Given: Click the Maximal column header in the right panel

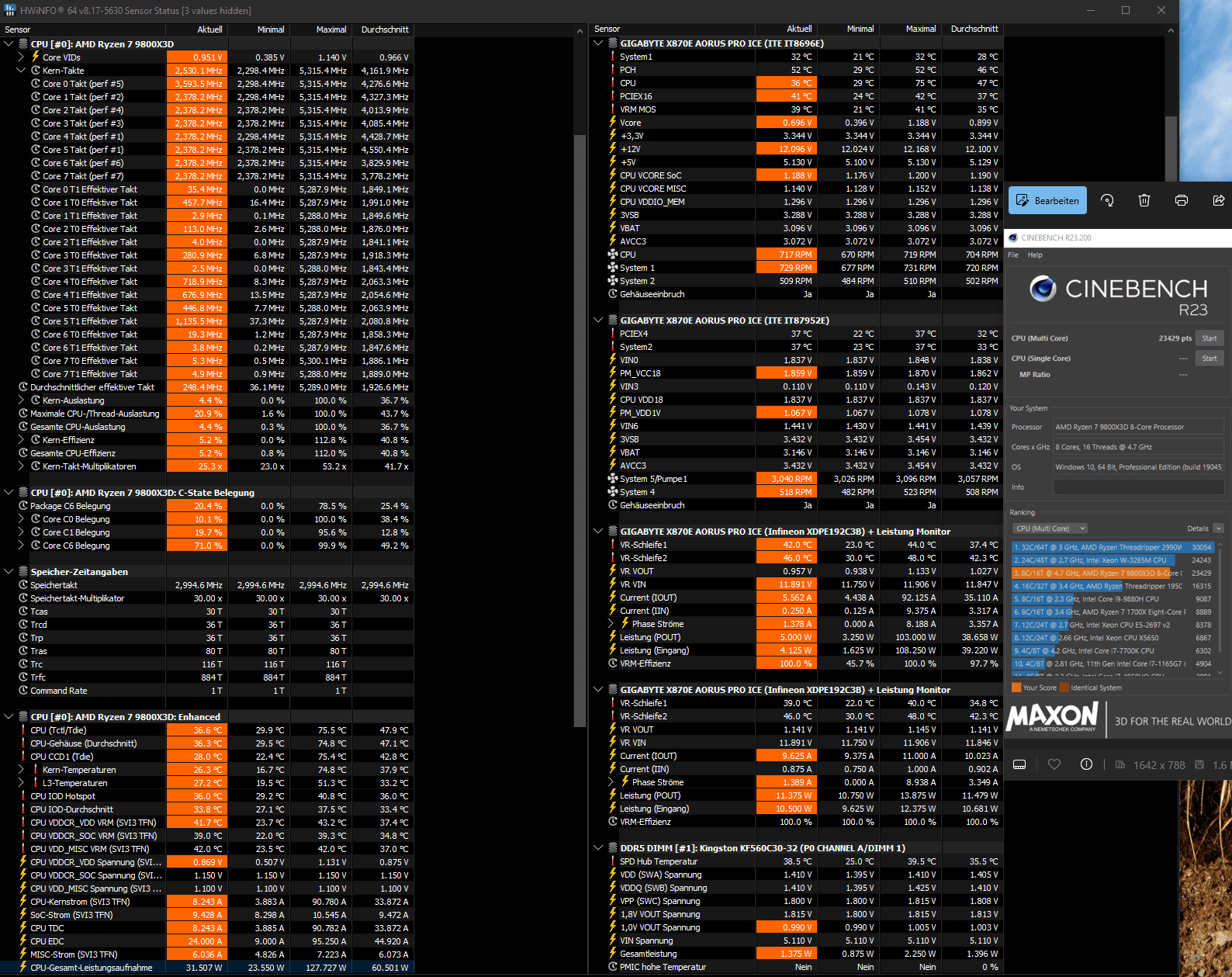Looking at the screenshot, I should tap(910, 29).
